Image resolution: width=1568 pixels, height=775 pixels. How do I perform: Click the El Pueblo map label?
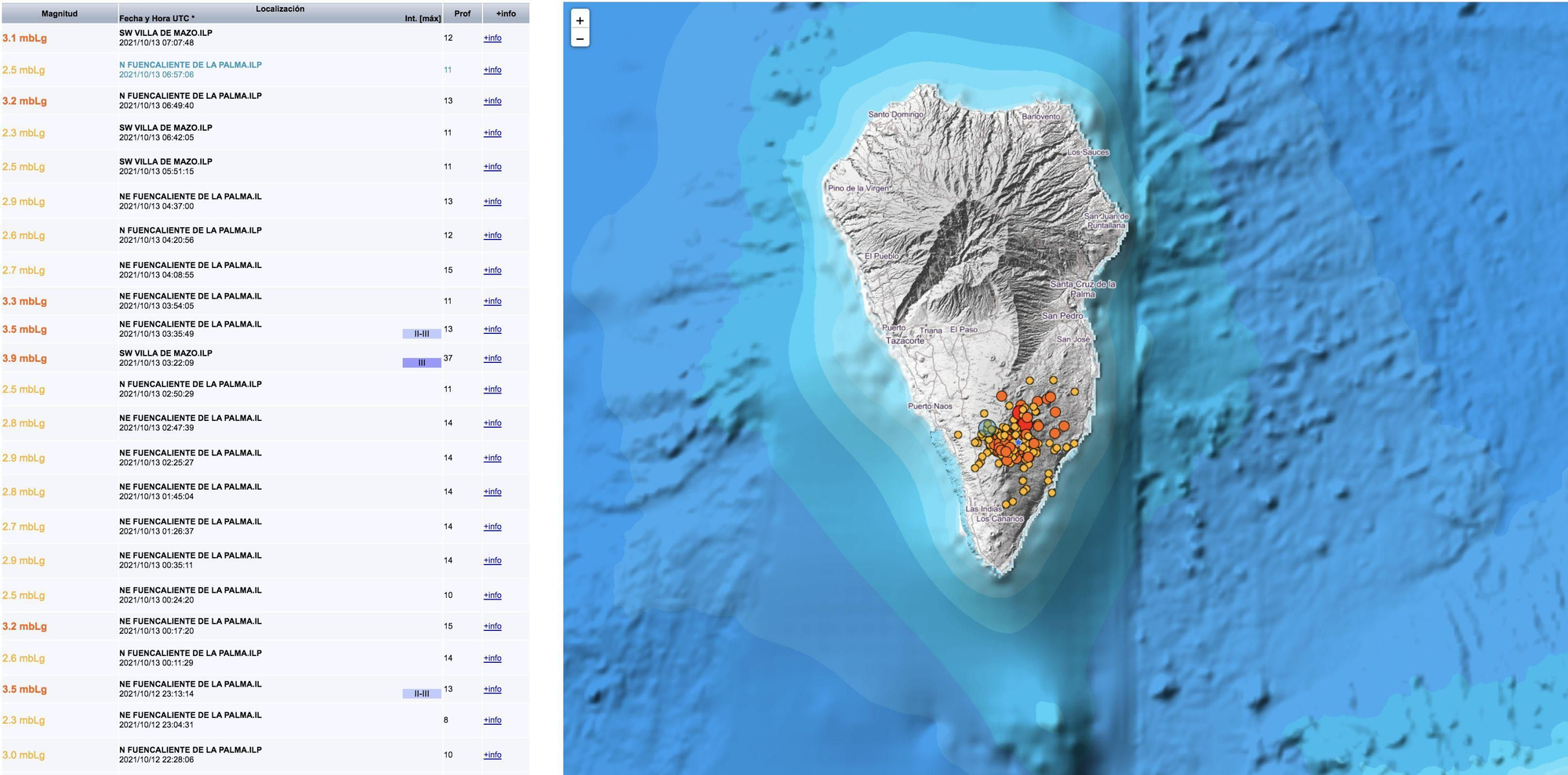point(882,256)
